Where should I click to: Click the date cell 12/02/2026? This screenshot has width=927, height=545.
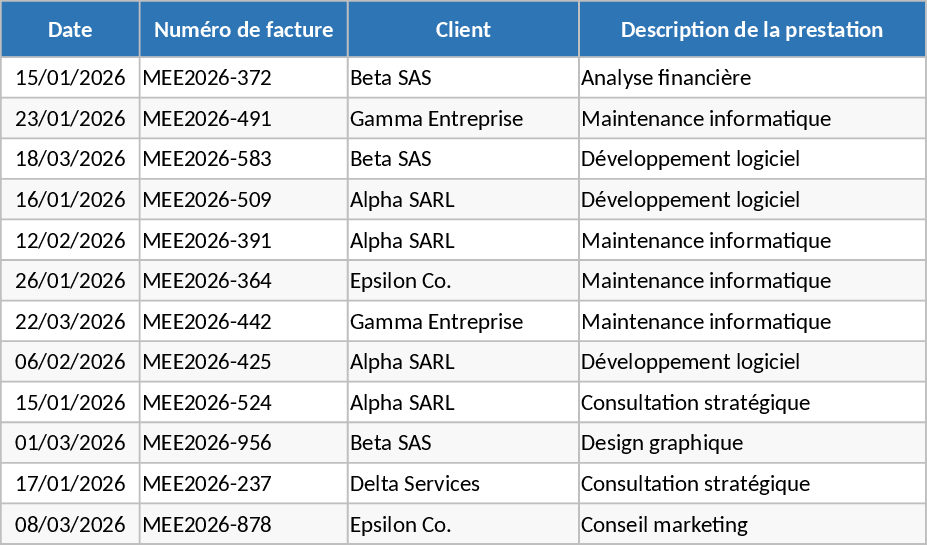click(70, 241)
